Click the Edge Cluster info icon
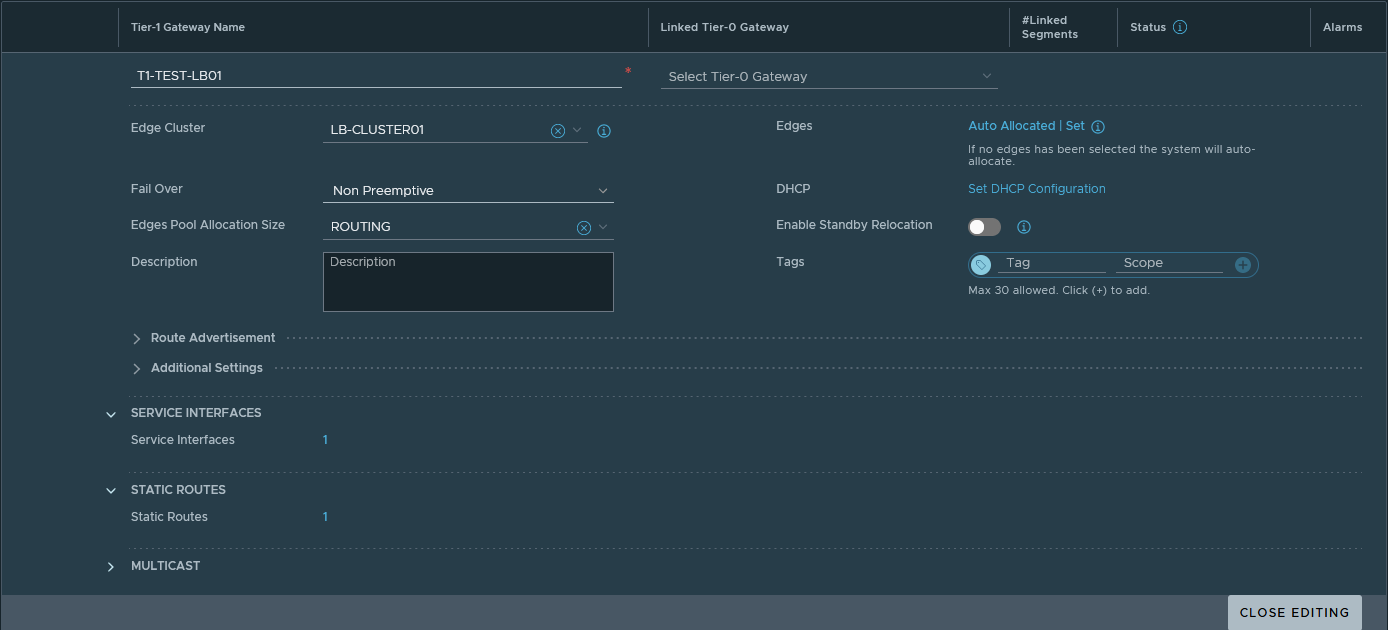This screenshot has height=630, width=1388. pos(604,131)
